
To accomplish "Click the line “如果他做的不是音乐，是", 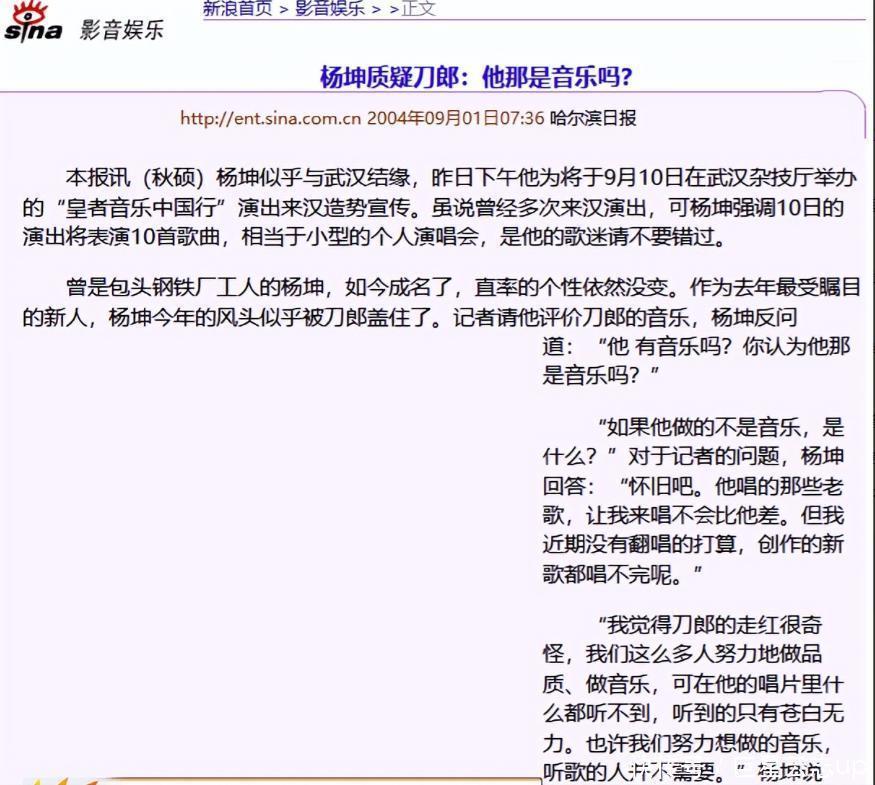I will tap(720, 427).
